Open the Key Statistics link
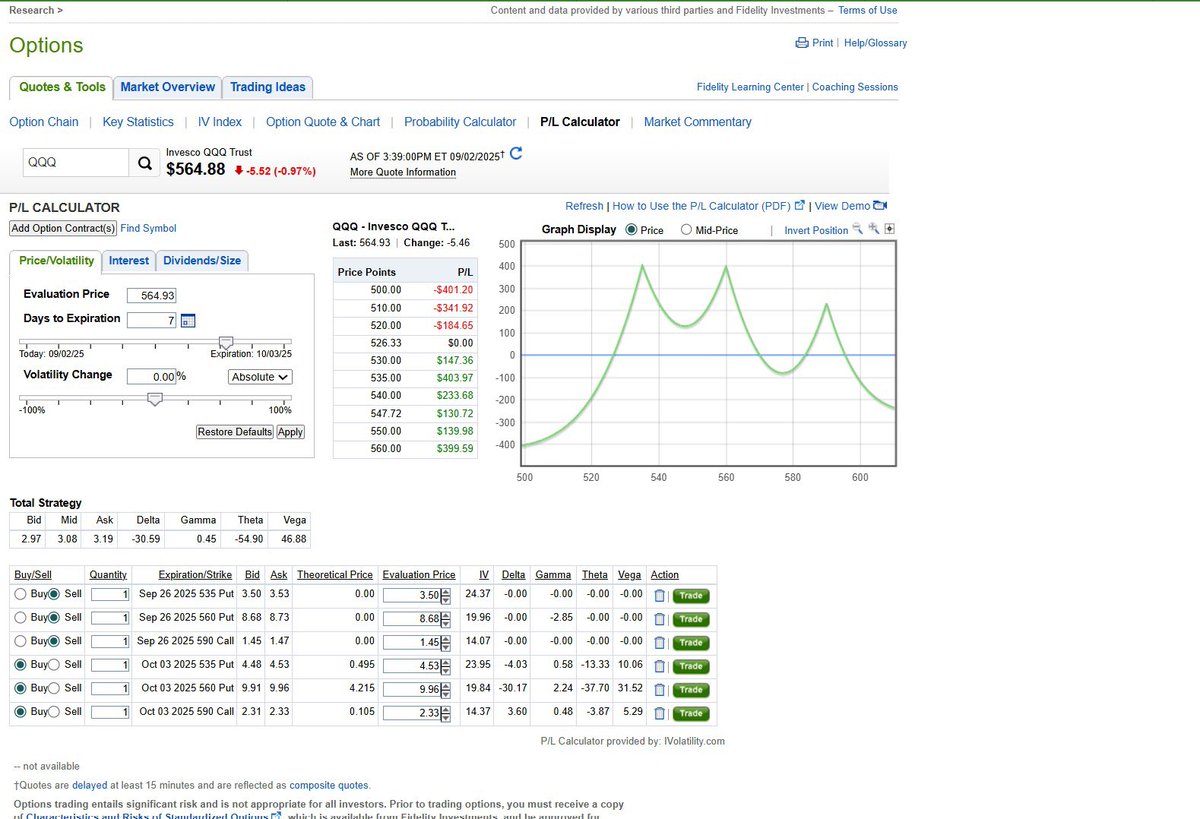 tap(138, 122)
